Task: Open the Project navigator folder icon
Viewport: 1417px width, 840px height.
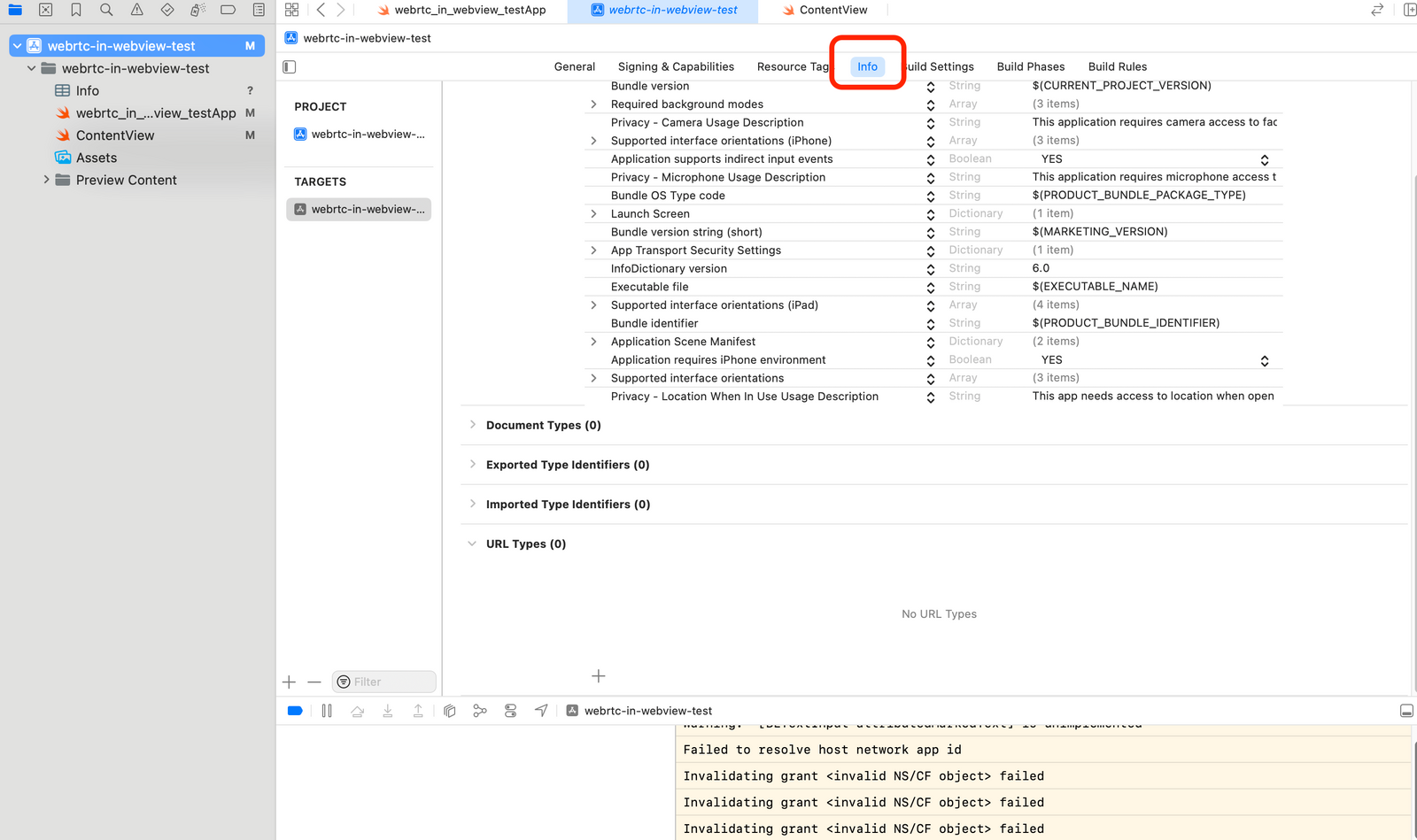Action: tap(15, 10)
